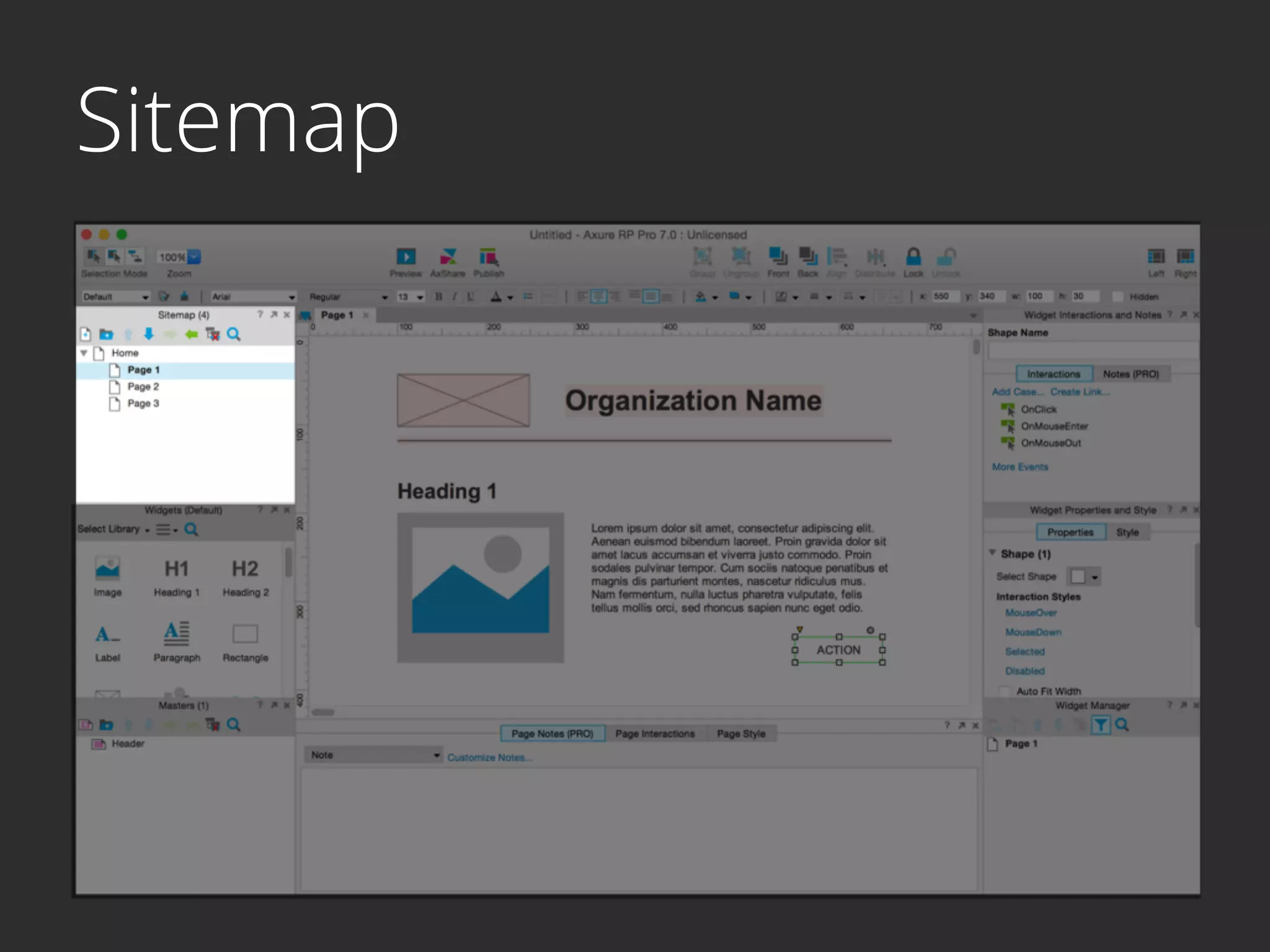
Task: Open the Properties tab
Action: click(1070, 532)
